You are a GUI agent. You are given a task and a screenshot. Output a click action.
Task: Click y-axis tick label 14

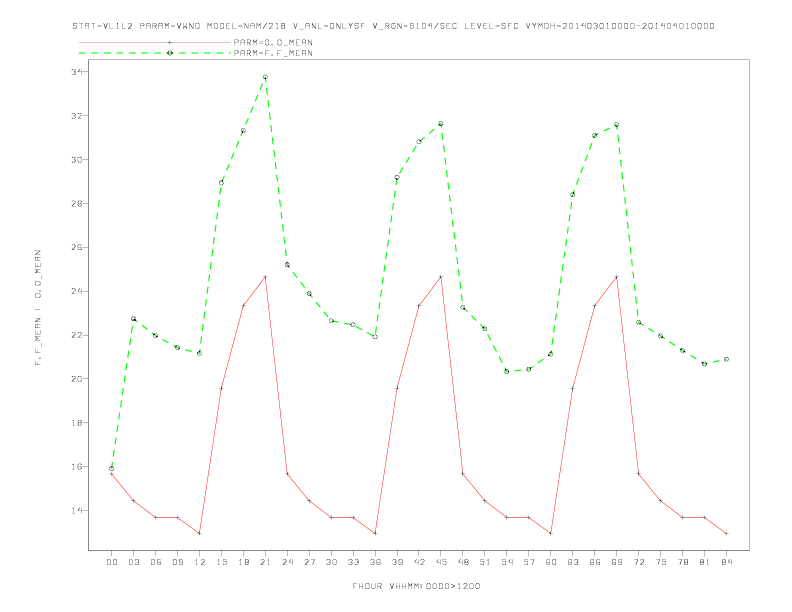click(77, 511)
